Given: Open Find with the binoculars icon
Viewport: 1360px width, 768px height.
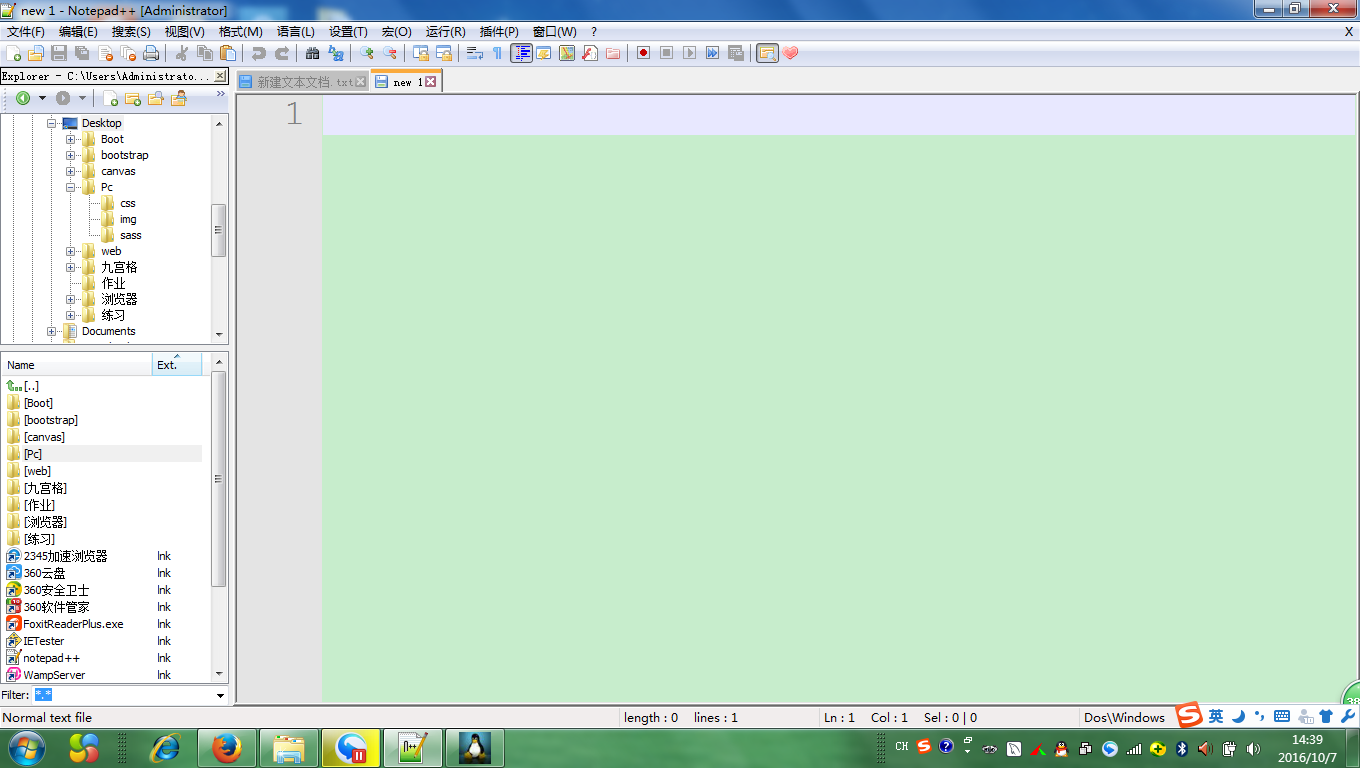Looking at the screenshot, I should (313, 53).
